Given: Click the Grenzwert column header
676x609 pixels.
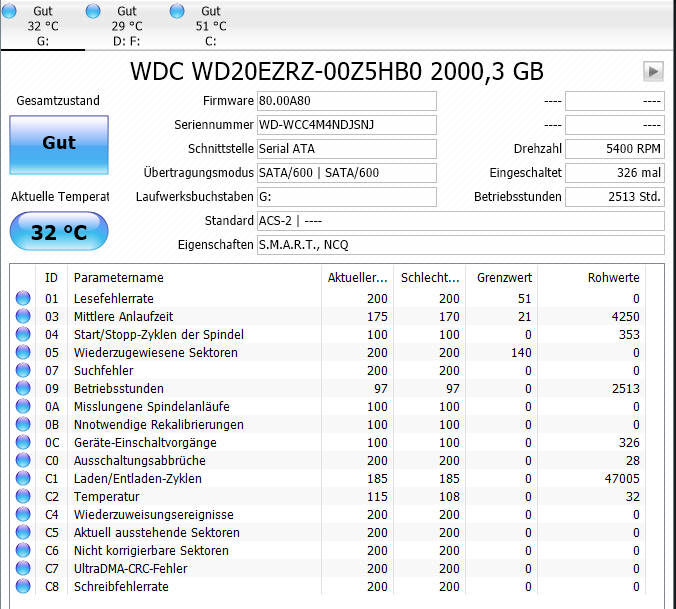Looking at the screenshot, I should pyautogui.click(x=501, y=278).
